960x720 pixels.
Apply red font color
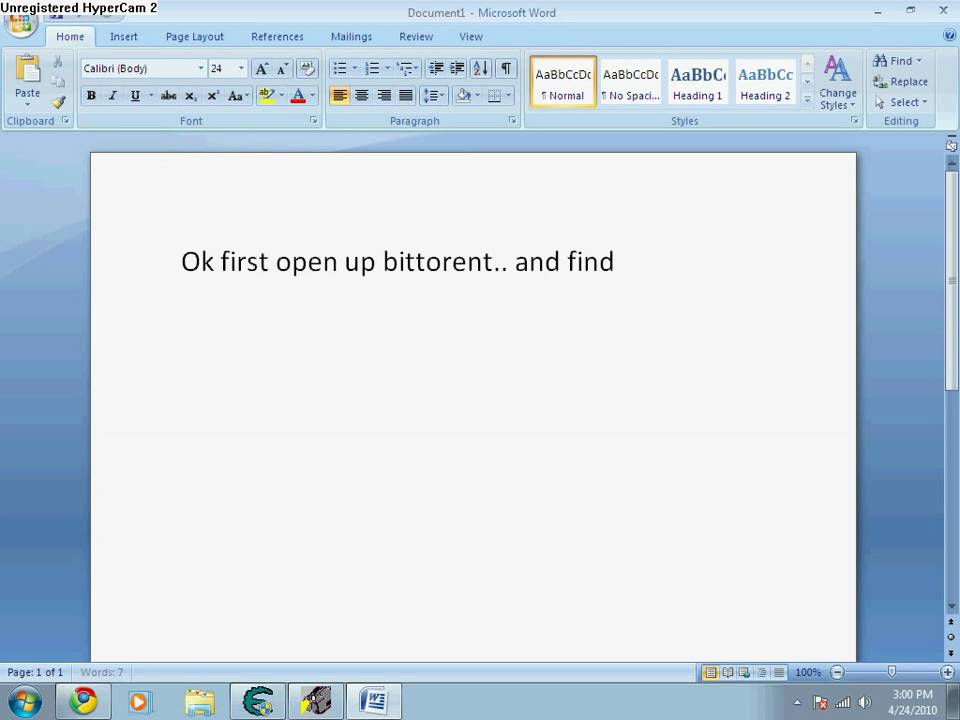pos(298,96)
